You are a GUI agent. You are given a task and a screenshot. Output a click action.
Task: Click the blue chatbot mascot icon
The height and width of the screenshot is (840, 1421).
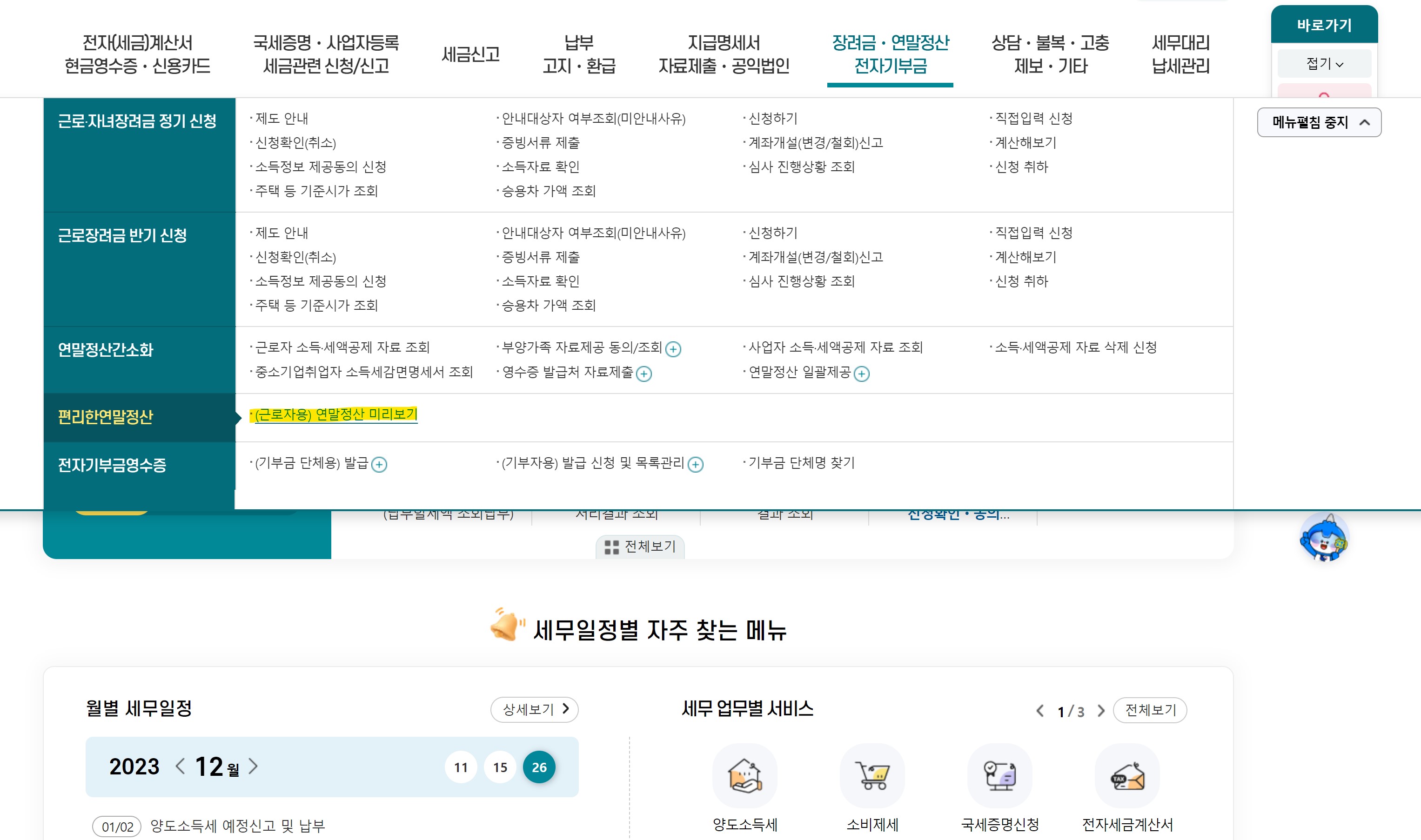(1324, 537)
